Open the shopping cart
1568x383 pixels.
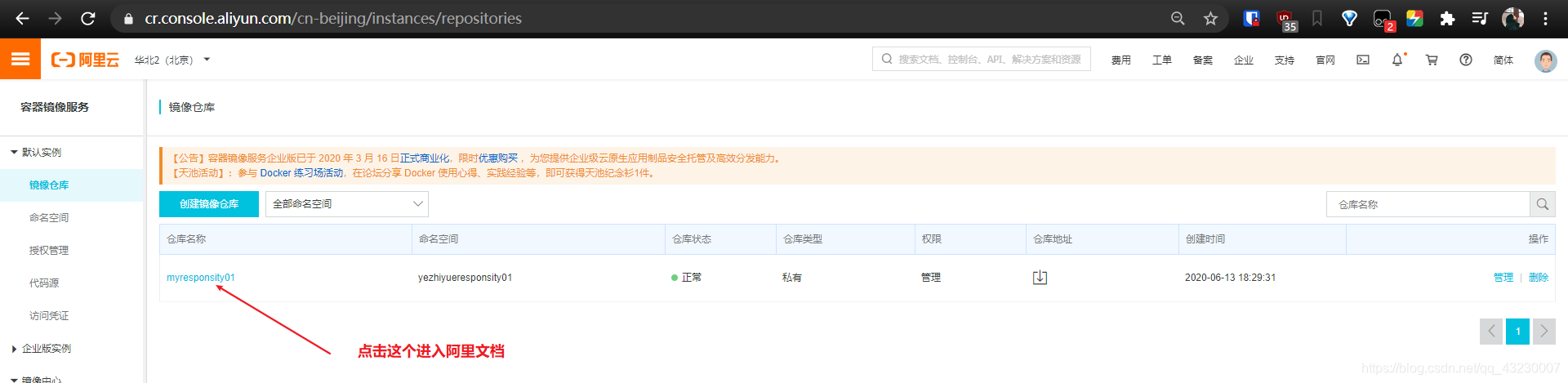tap(1432, 60)
